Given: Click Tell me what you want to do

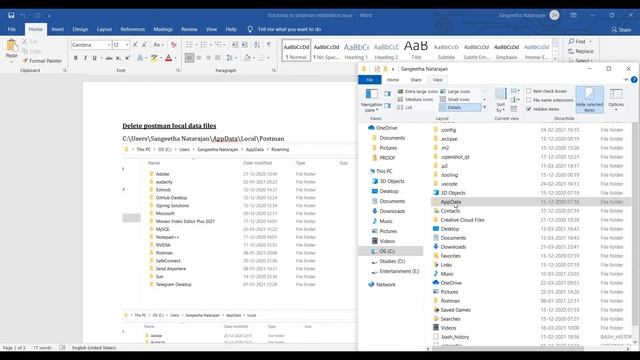Looking at the screenshot, I should click(x=289, y=29).
